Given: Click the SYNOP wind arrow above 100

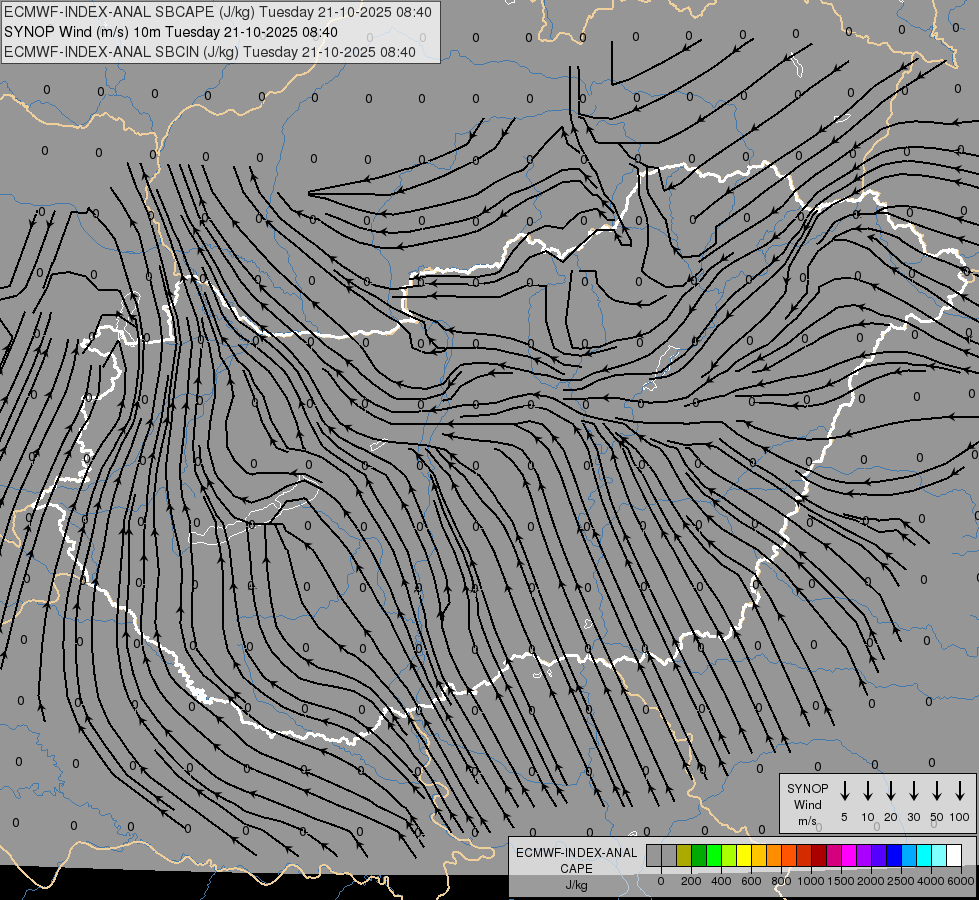Looking at the screenshot, I should 960,791.
